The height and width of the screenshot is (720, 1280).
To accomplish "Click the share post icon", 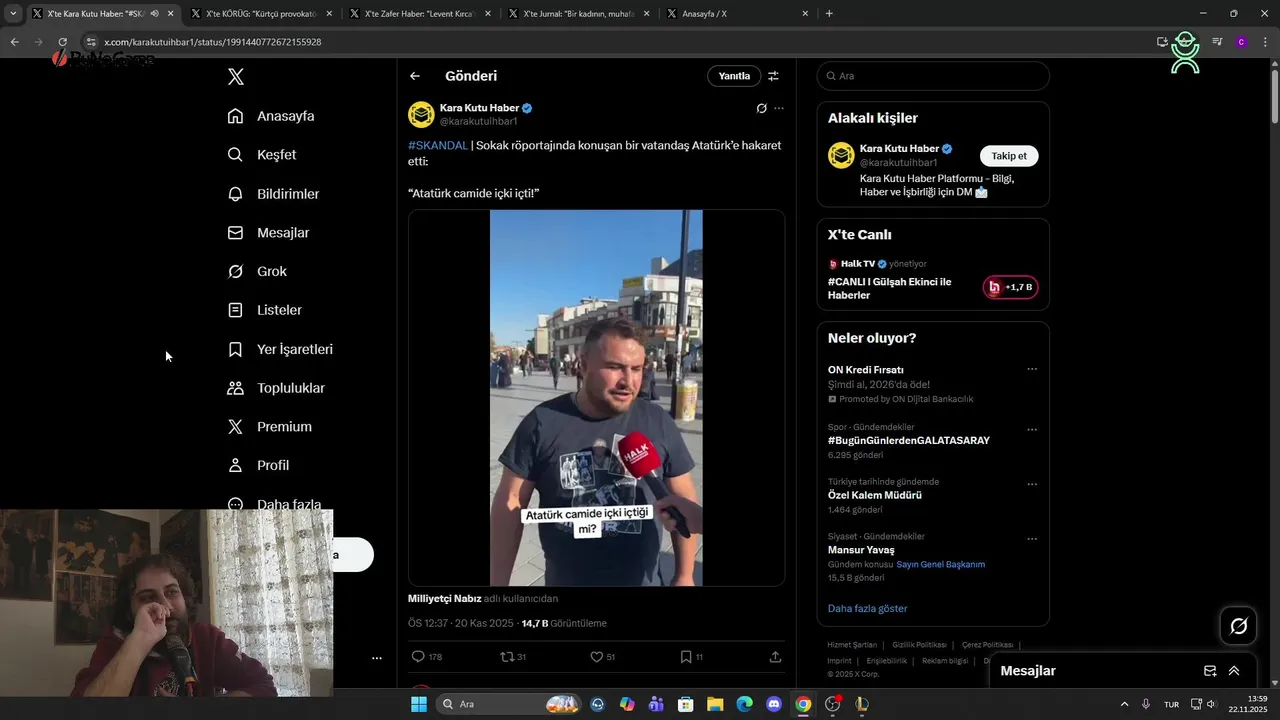I will [775, 657].
